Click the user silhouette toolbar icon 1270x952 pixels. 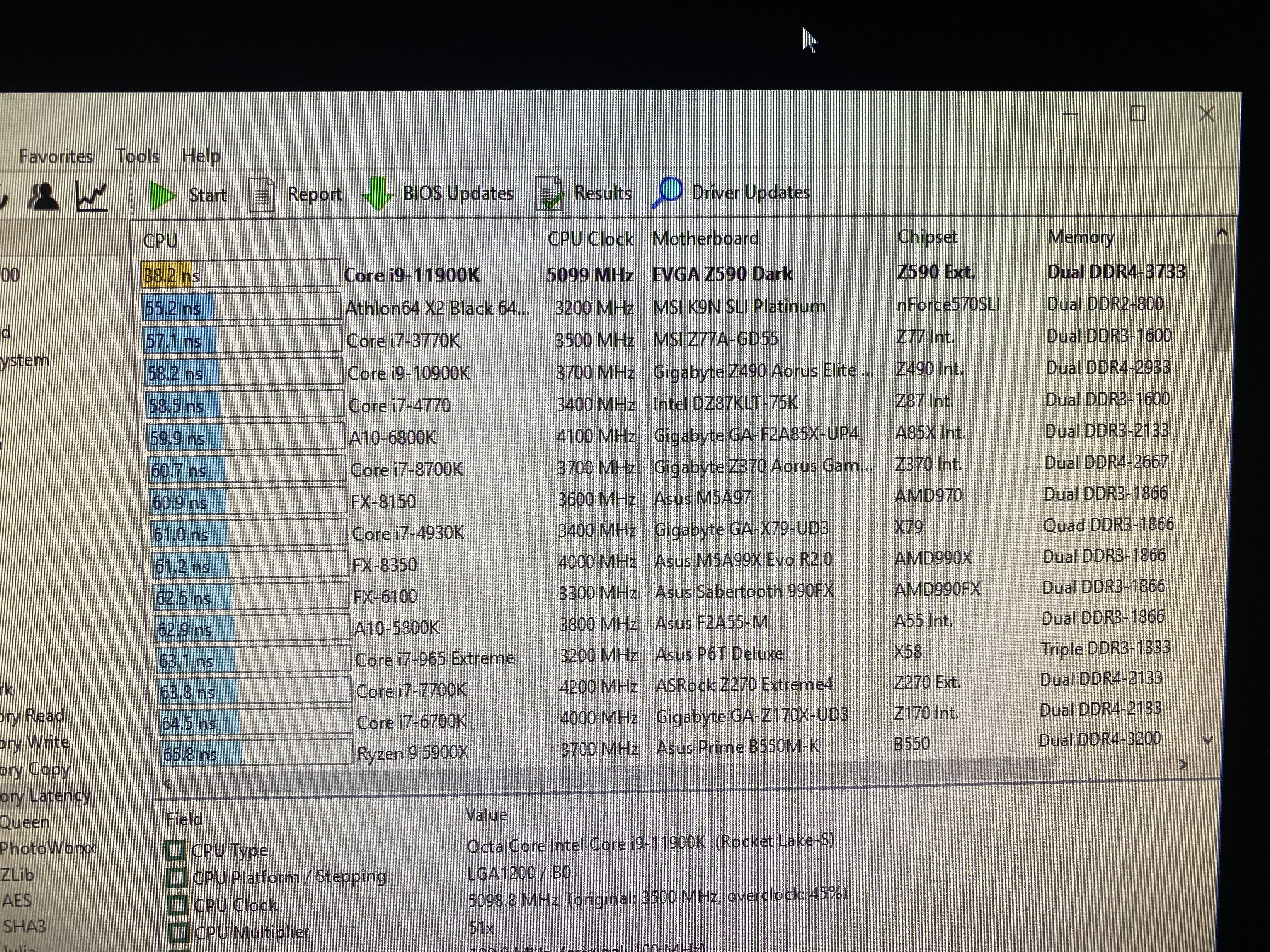click(43, 197)
